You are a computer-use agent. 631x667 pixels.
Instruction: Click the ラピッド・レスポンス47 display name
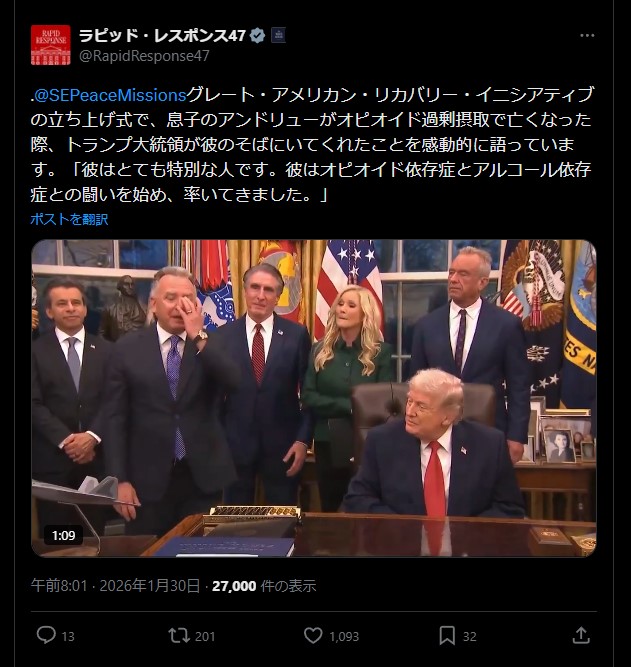click(x=163, y=36)
